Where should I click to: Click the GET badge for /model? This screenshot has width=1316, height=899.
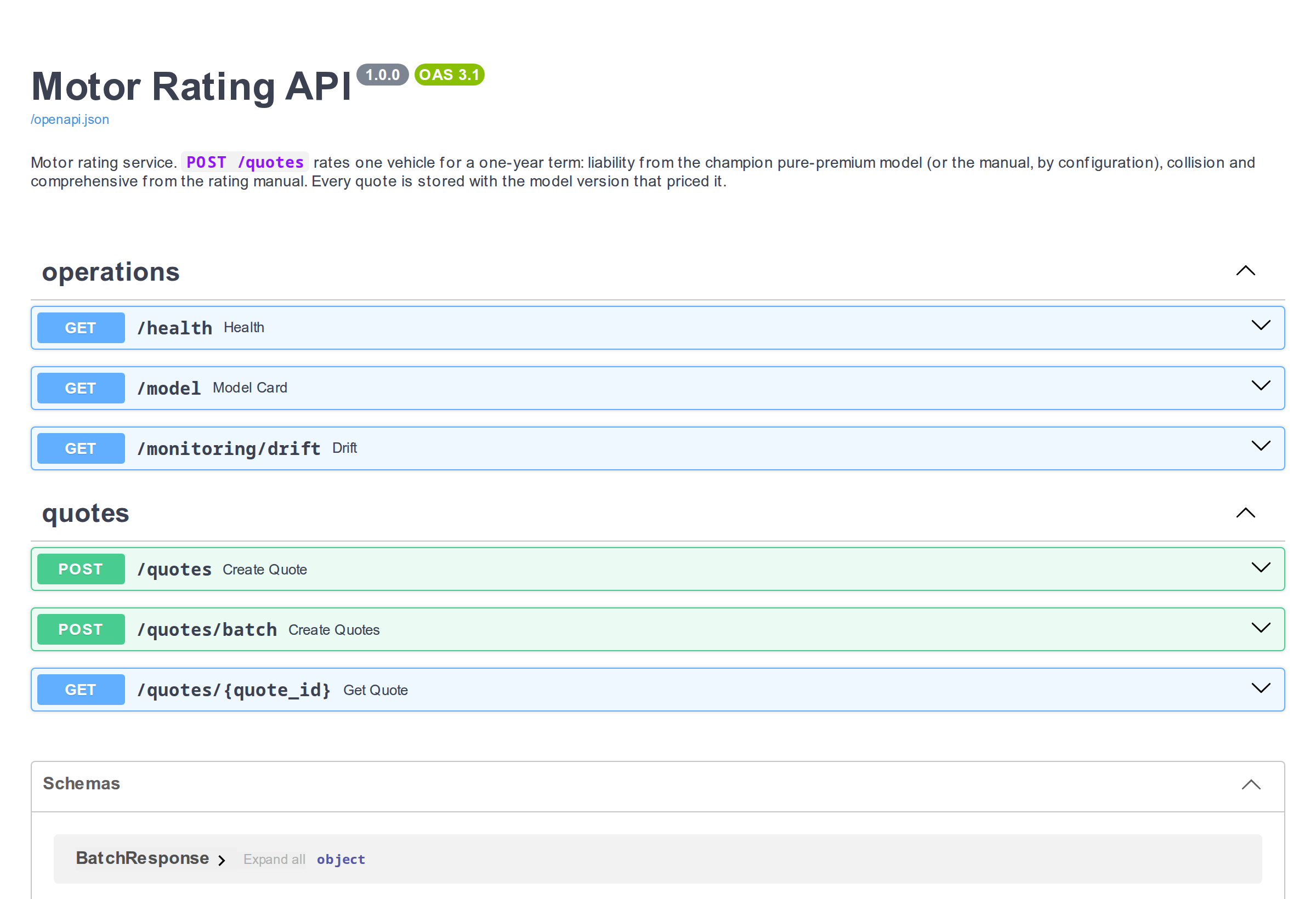[81, 388]
